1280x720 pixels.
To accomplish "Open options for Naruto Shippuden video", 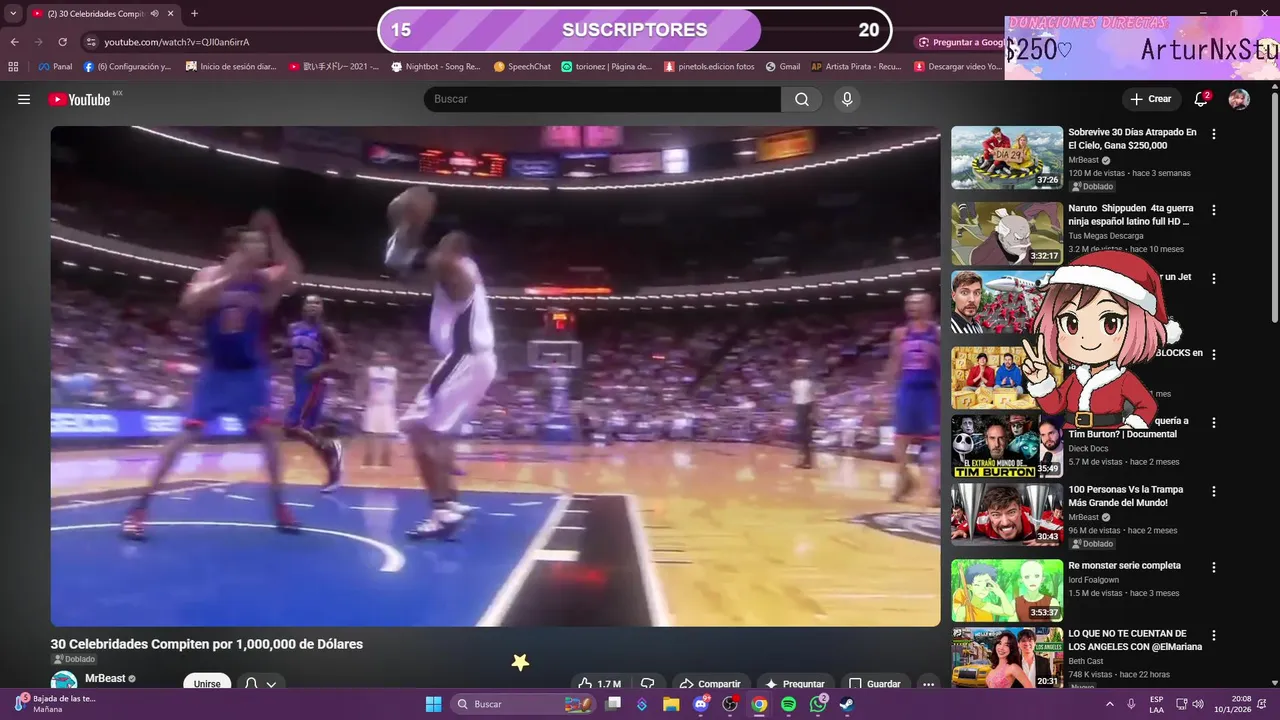I will point(1214,211).
